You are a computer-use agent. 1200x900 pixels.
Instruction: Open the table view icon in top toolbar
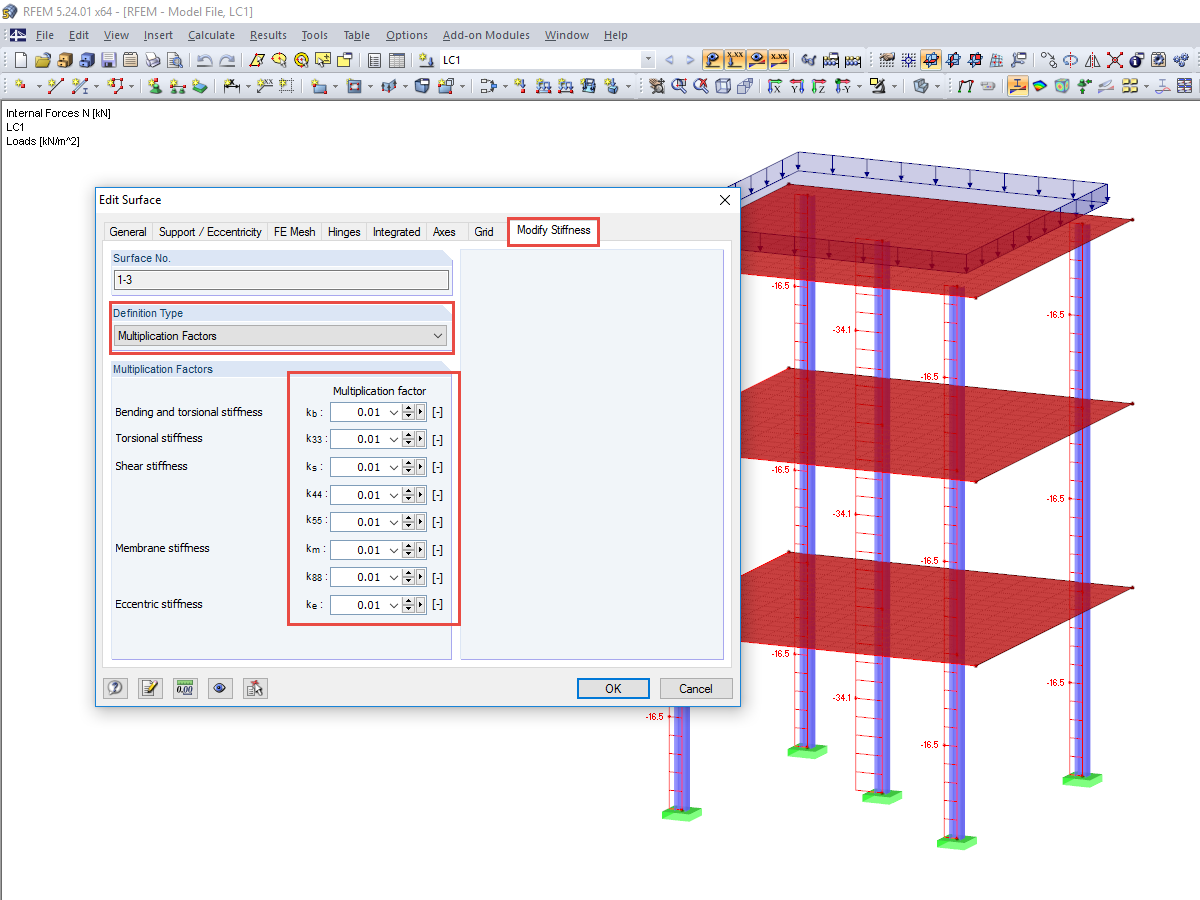point(397,60)
